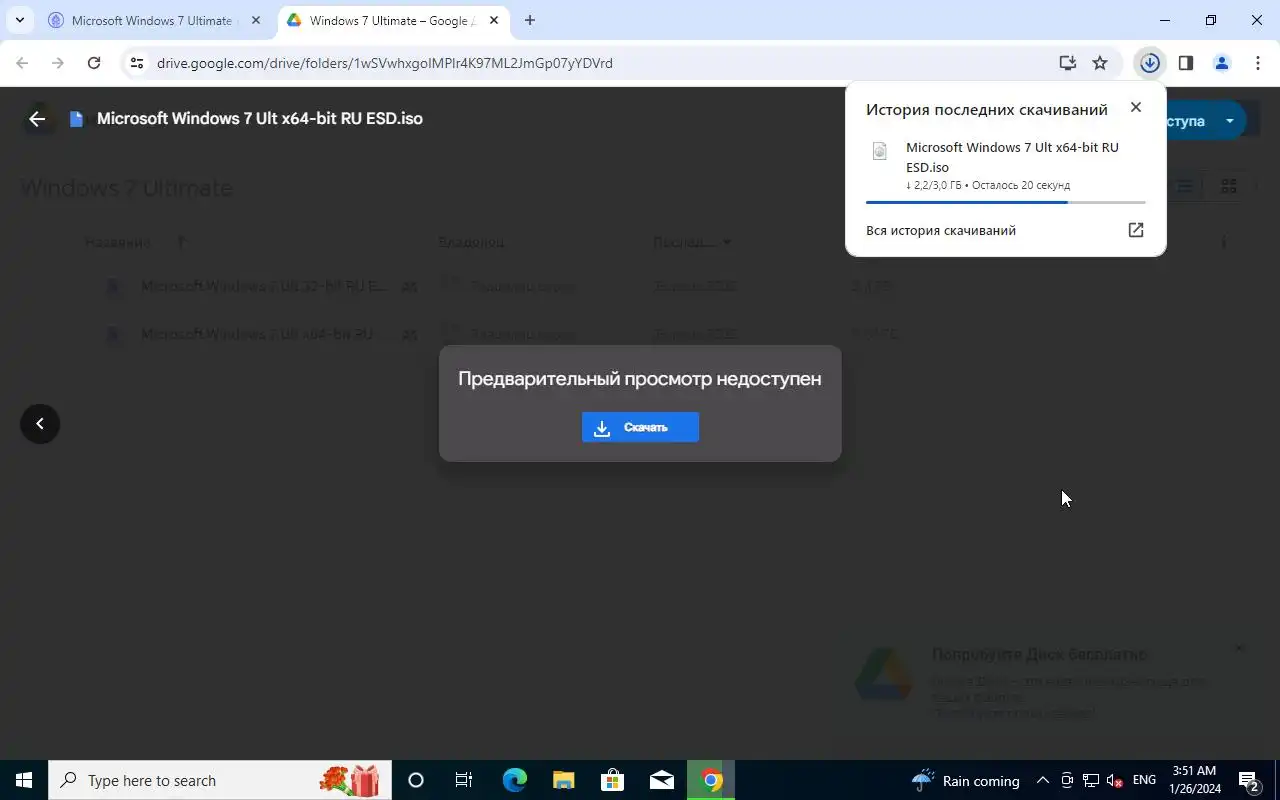Switch to Microsoft Windows 7 Ultimate tab
The height and width of the screenshot is (800, 1280).
click(x=152, y=20)
